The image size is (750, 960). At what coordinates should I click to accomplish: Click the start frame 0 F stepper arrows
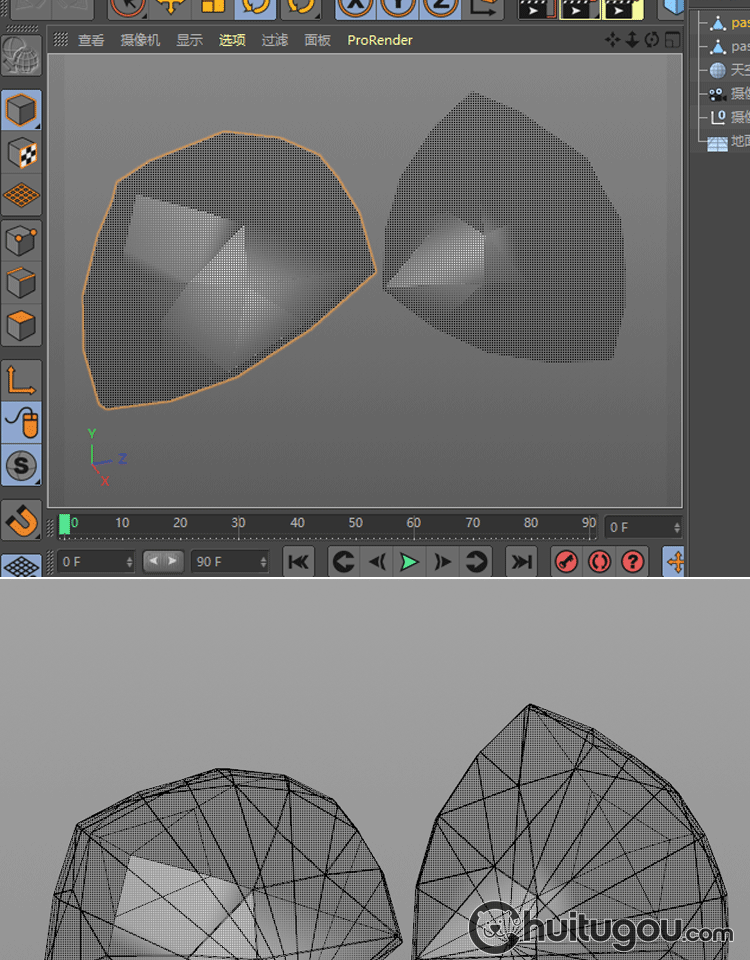[x=129, y=562]
